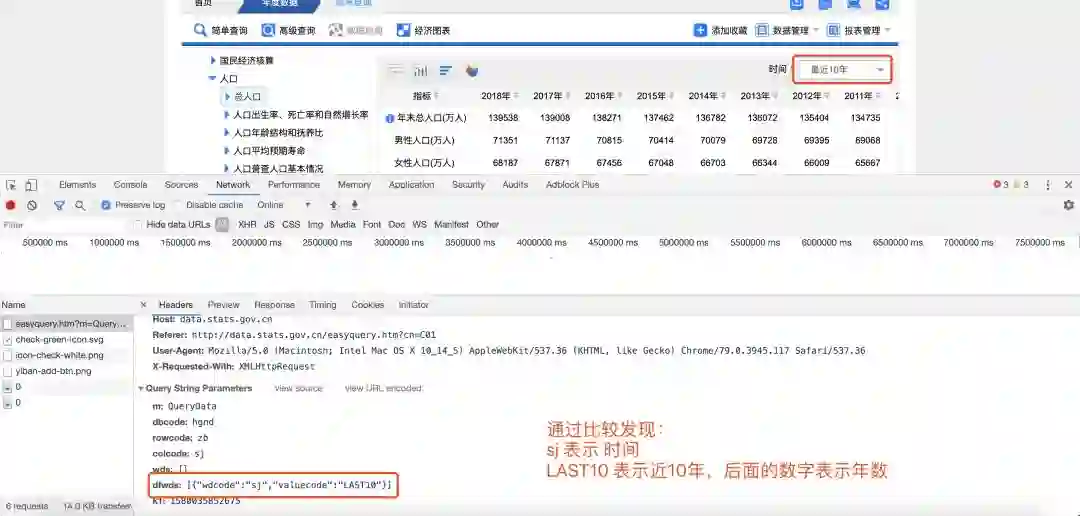Image resolution: width=1080 pixels, height=516 pixels.
Task: Select 总人口 tree item
Action: coord(247,97)
